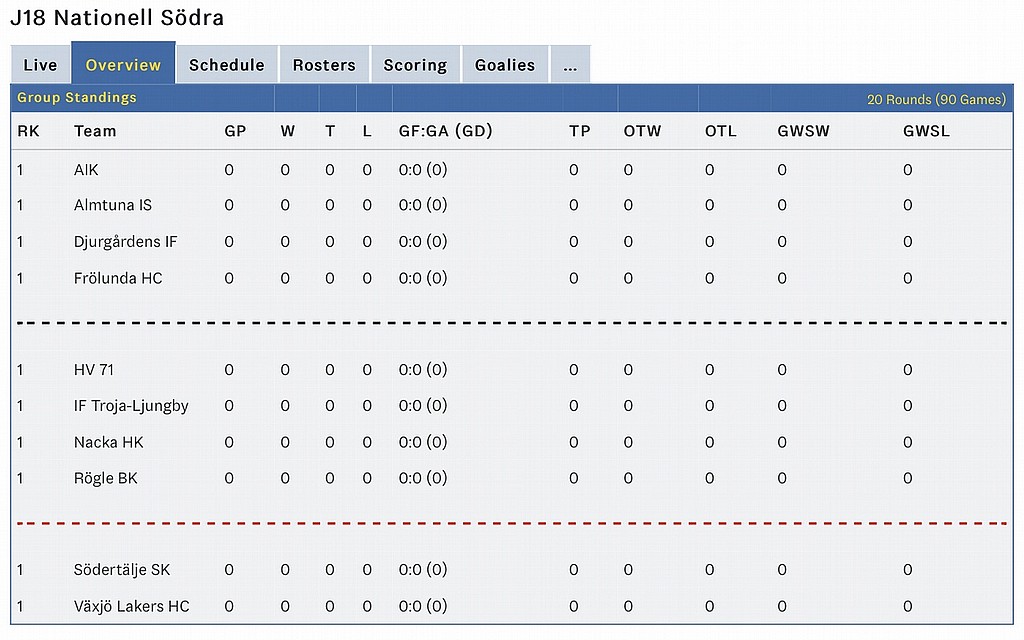Open the Almtuna IS team page
The width and height of the screenshot is (1024, 640).
113,205
